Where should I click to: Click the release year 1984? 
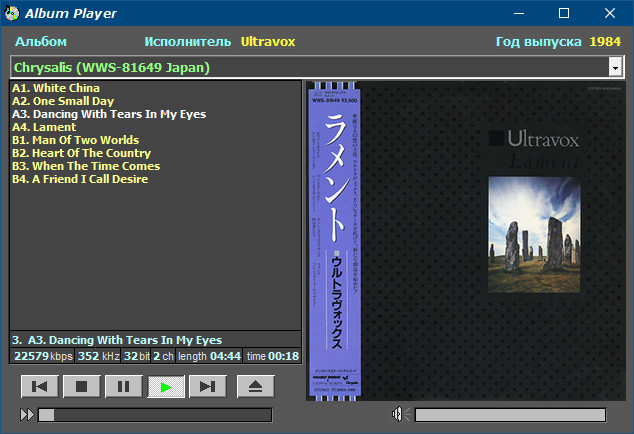click(605, 42)
